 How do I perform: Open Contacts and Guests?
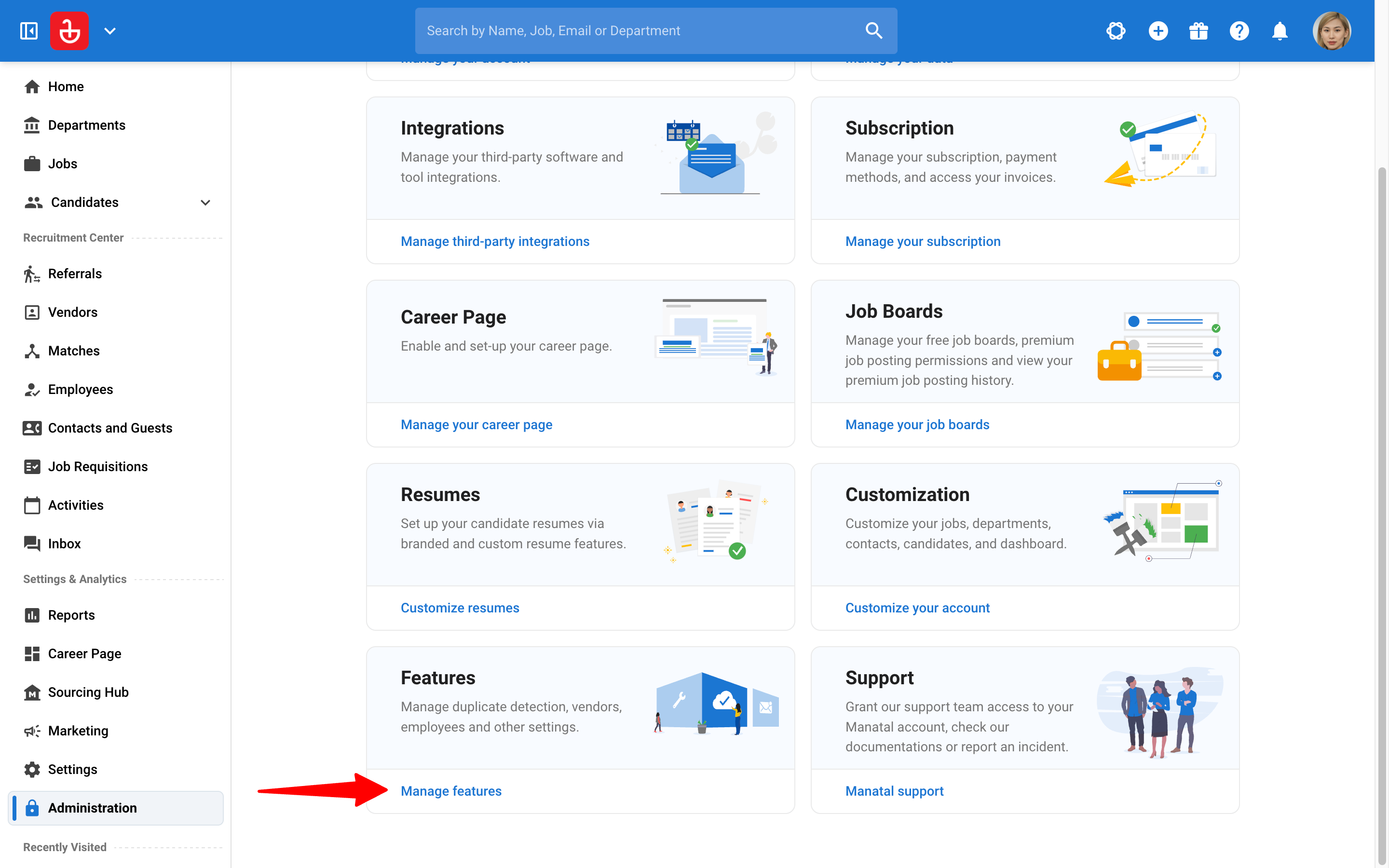(x=115, y=428)
